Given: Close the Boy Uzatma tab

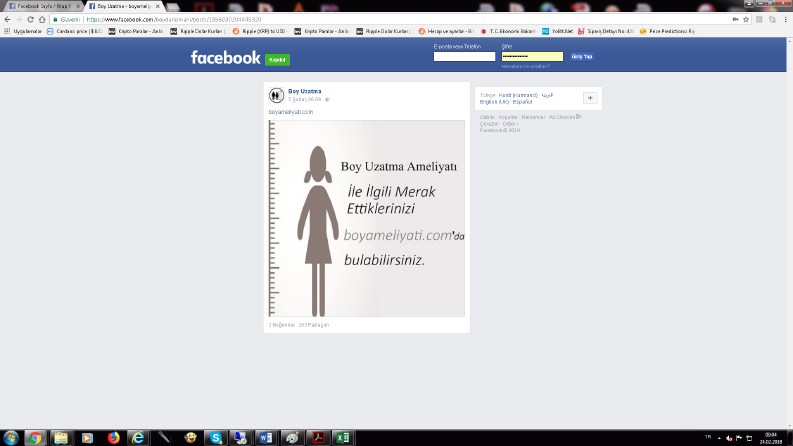Looking at the screenshot, I should point(158,7).
